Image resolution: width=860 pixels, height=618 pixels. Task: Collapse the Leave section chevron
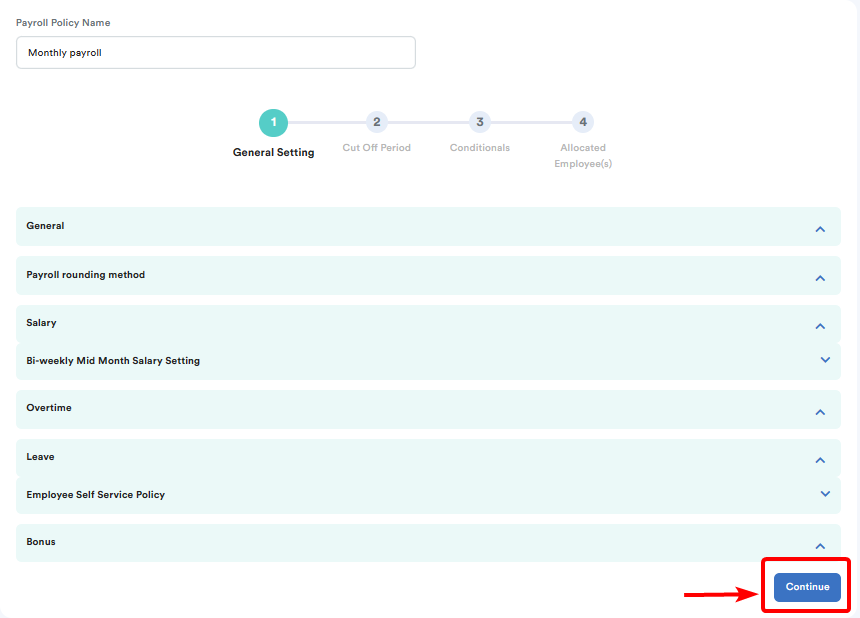pos(820,460)
